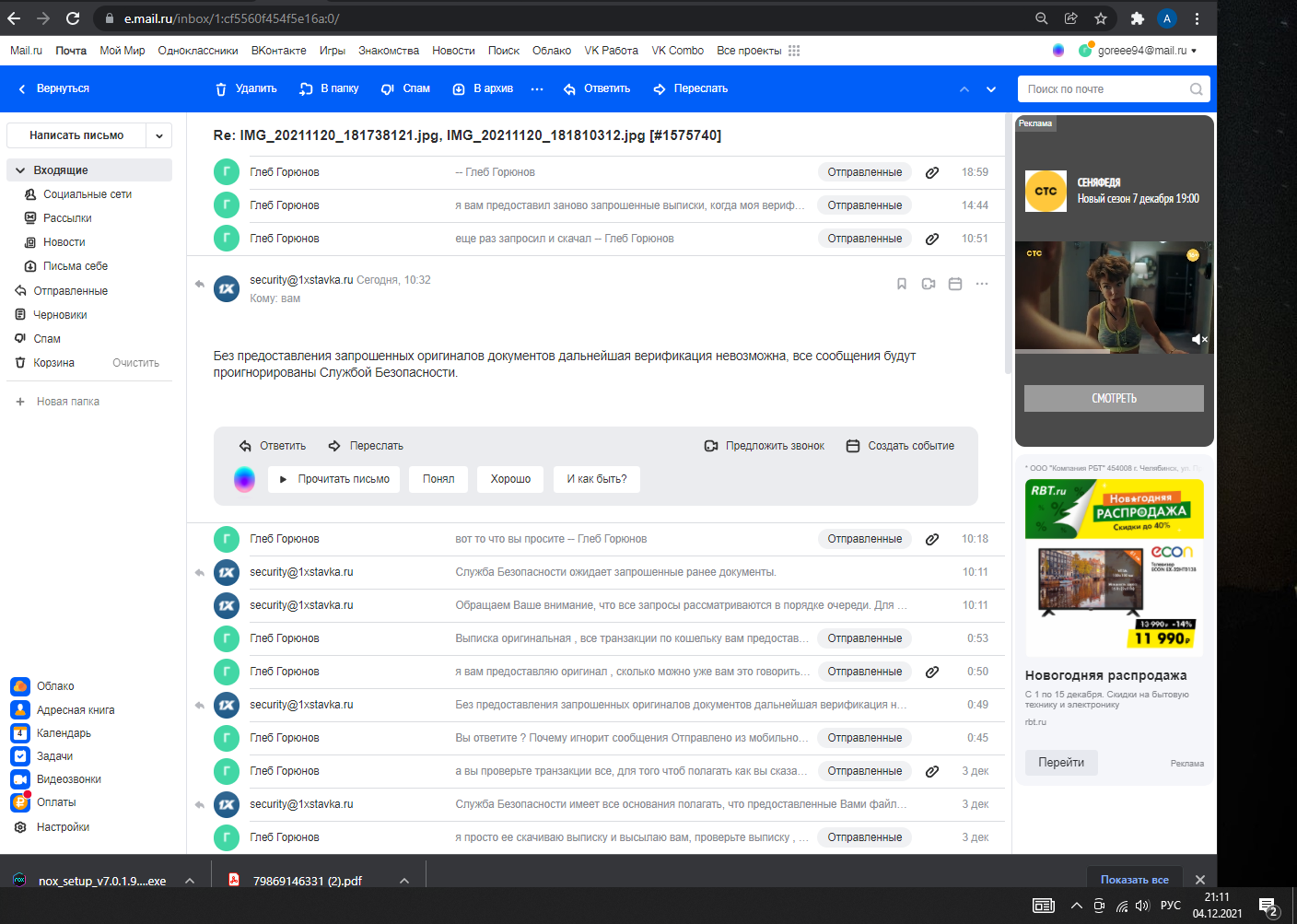Click the all-projects grid icon
Screen dimensions: 1297x924
794,51
